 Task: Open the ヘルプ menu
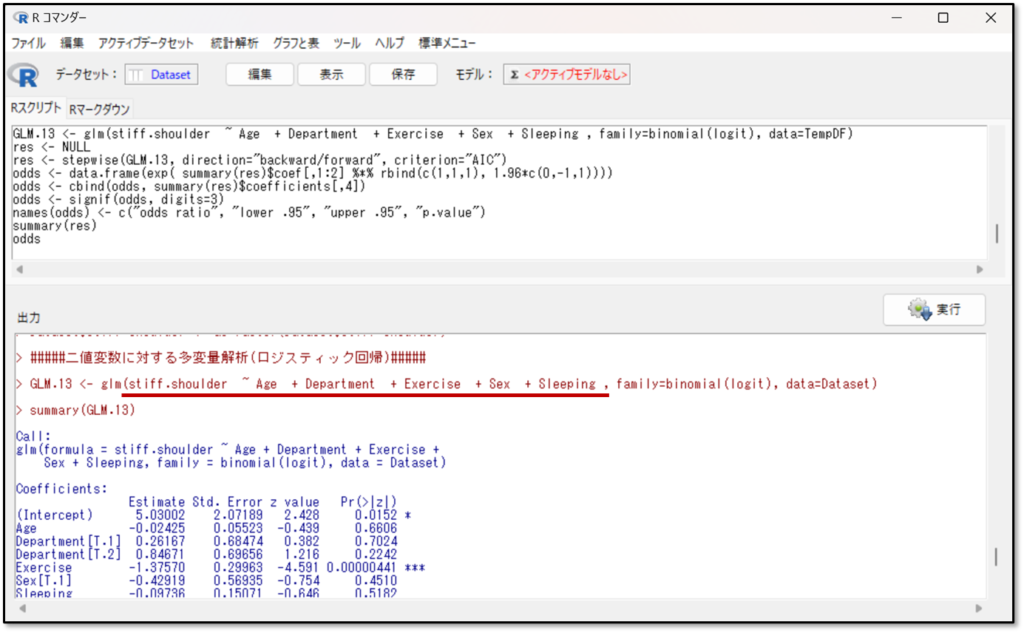click(390, 43)
